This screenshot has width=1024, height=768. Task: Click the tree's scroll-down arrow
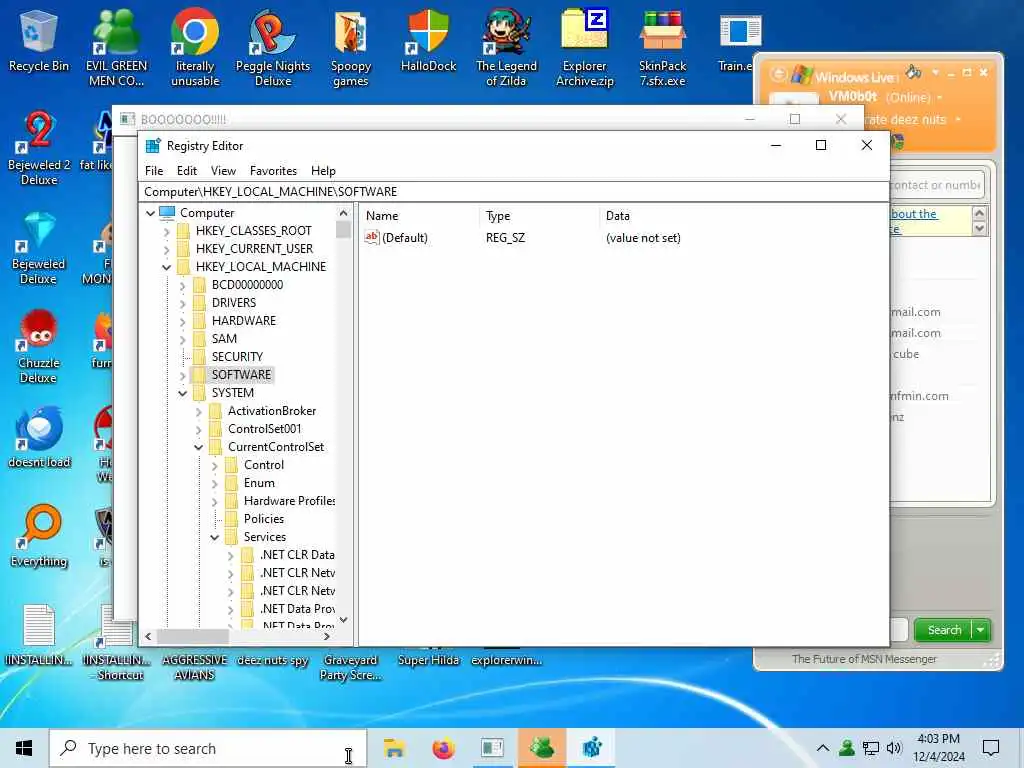coord(344,620)
